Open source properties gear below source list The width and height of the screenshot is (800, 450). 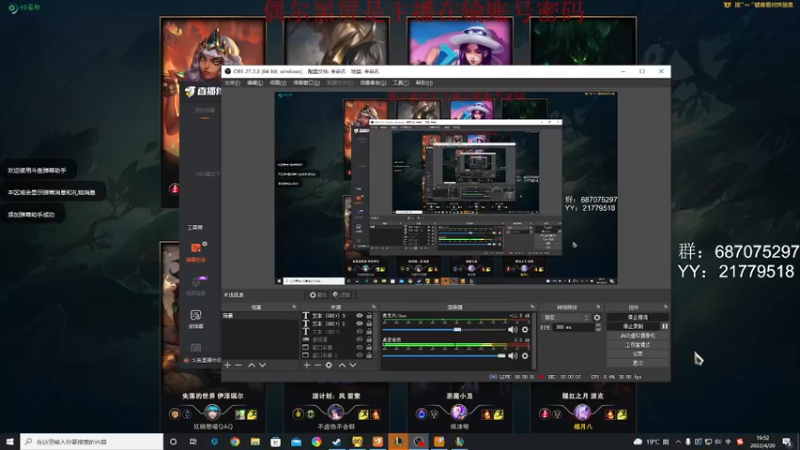point(329,365)
